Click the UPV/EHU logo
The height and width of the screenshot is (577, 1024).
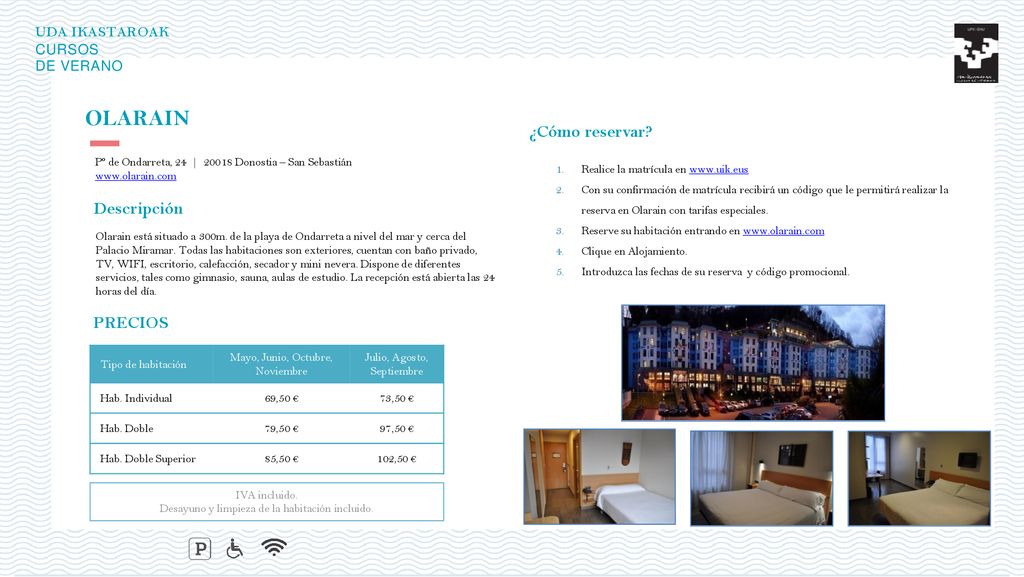pos(976,53)
